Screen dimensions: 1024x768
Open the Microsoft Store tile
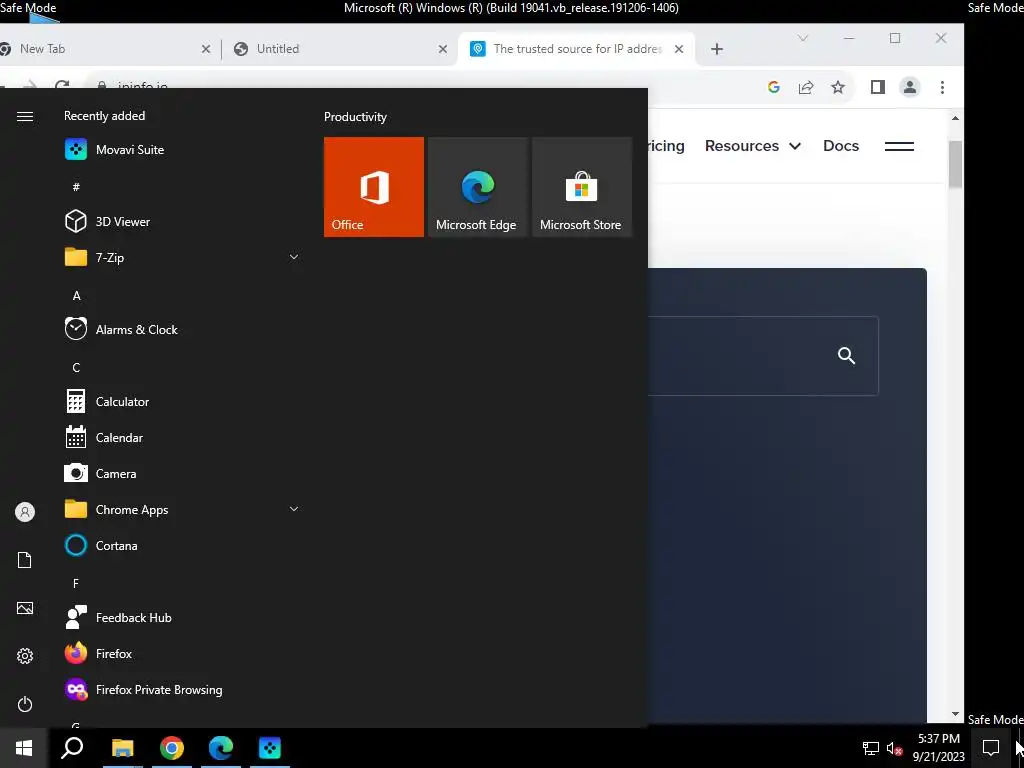[582, 187]
